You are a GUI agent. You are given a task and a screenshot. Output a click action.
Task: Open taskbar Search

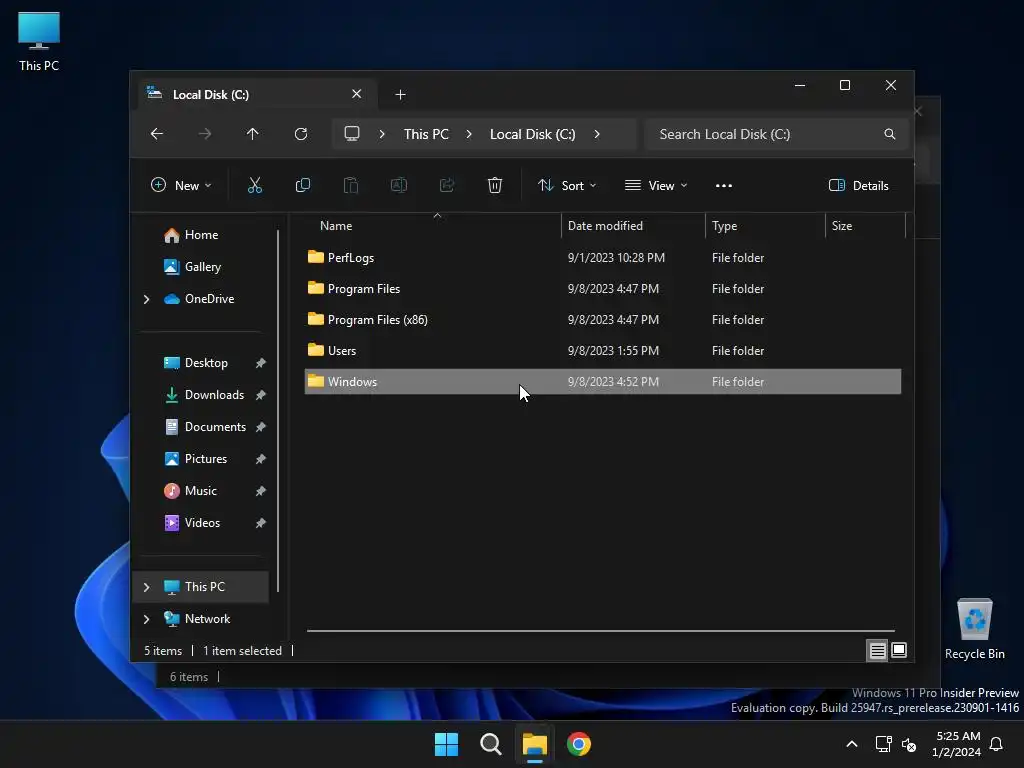point(490,744)
